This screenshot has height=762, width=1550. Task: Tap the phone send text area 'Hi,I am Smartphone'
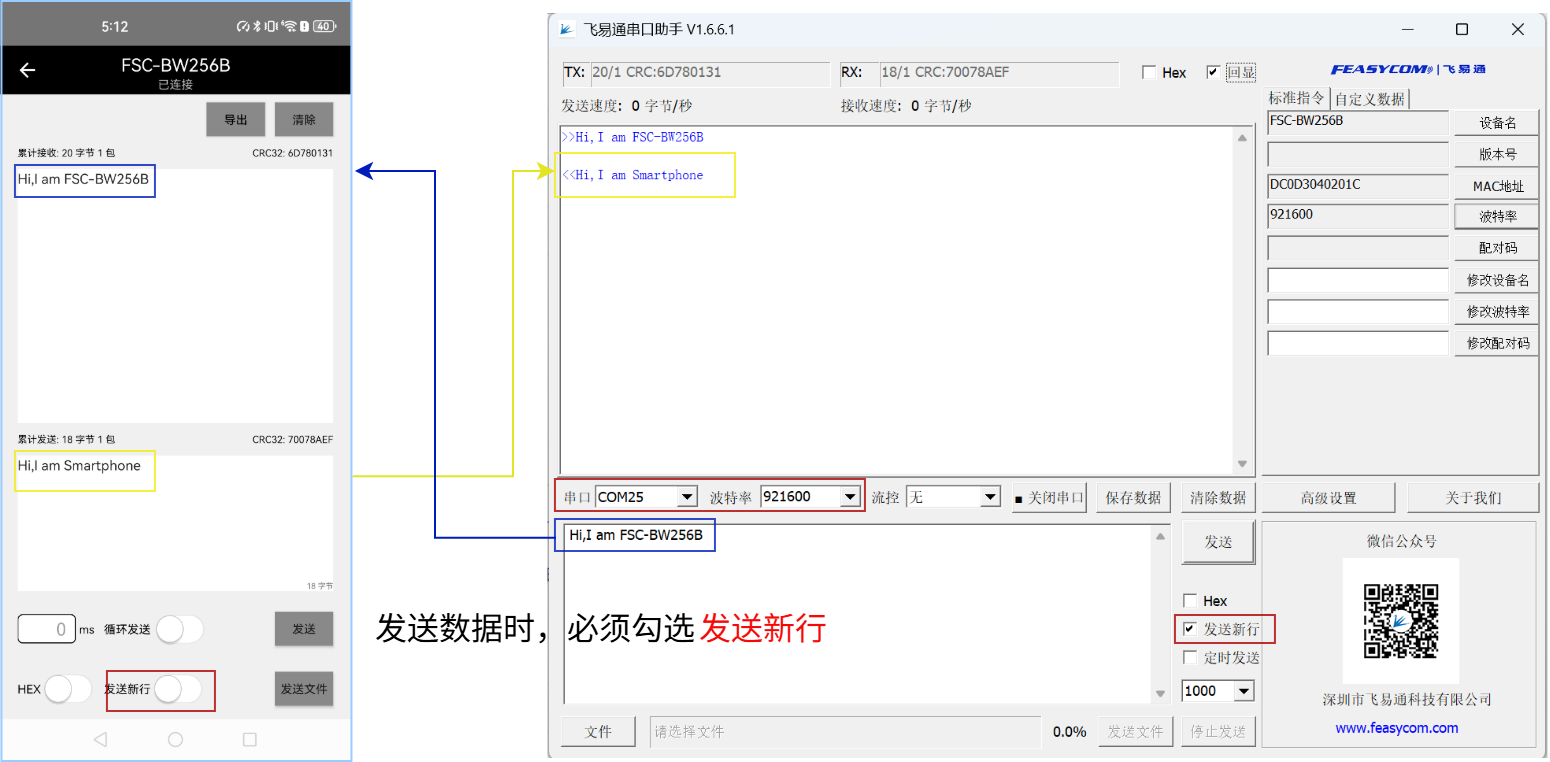[175, 523]
